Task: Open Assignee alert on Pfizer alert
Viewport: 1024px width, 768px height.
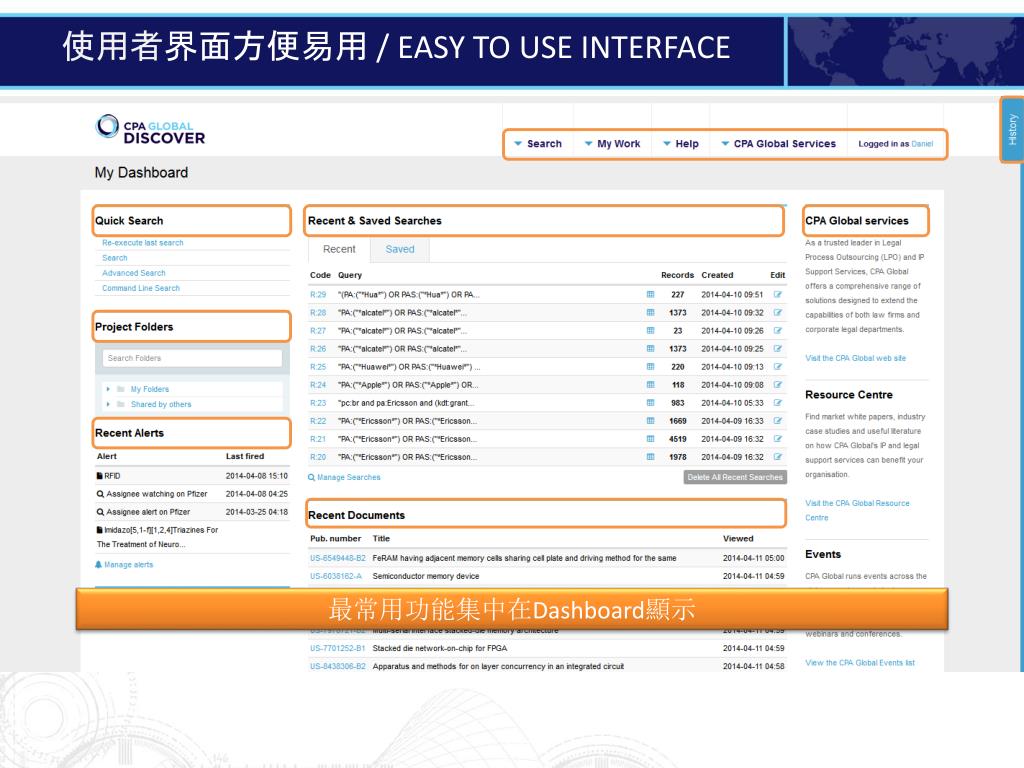Action: (x=144, y=512)
